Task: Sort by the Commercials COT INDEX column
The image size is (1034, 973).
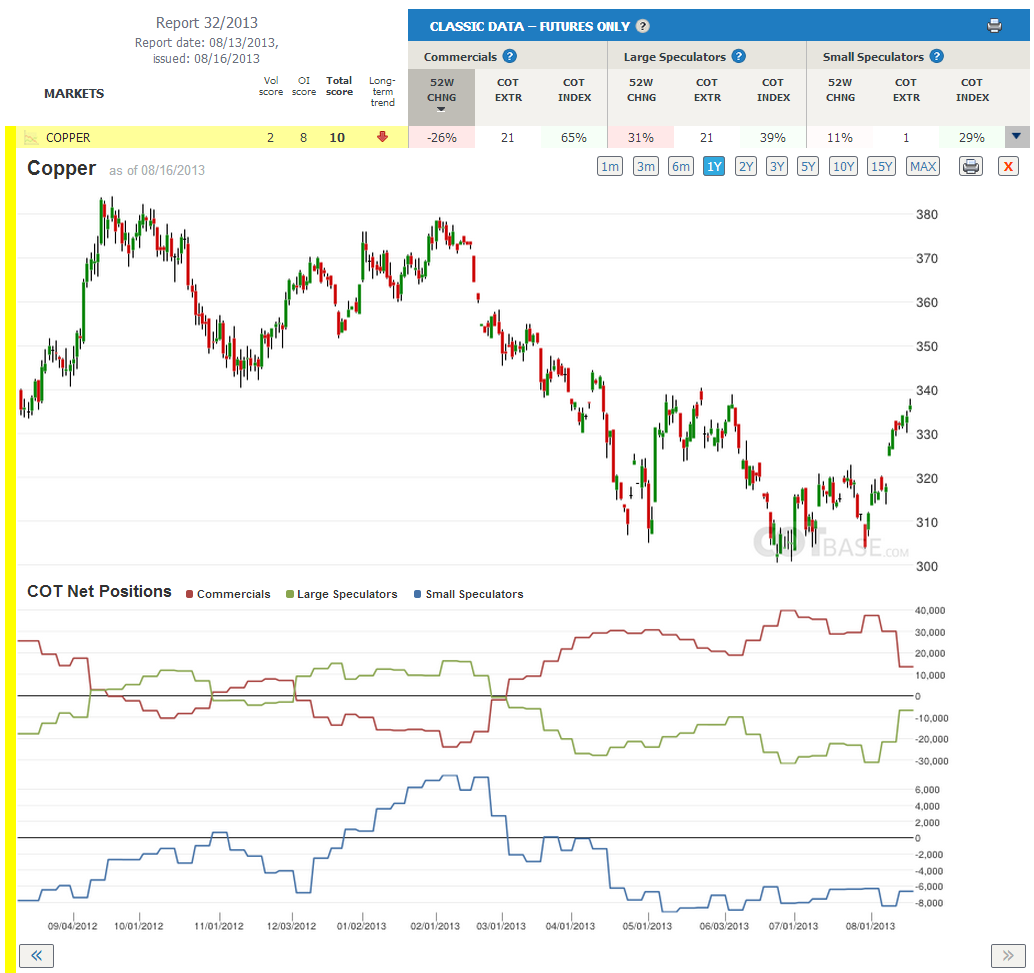Action: point(574,90)
